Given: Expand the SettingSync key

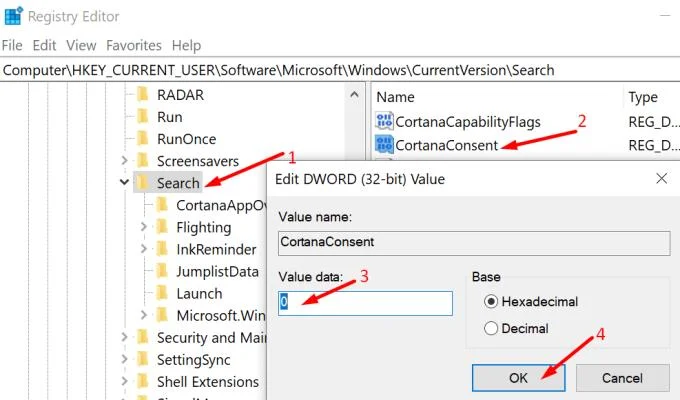Looking at the screenshot, I should pos(124,359).
